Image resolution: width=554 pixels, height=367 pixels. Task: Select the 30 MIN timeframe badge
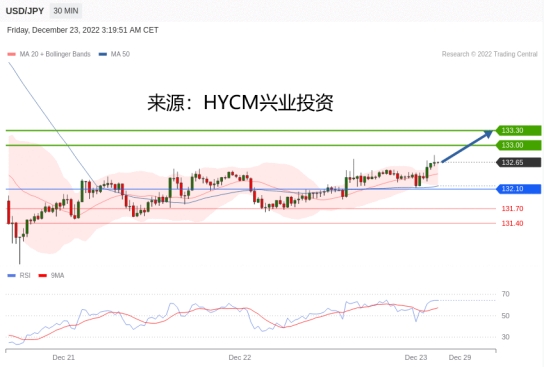(x=66, y=11)
